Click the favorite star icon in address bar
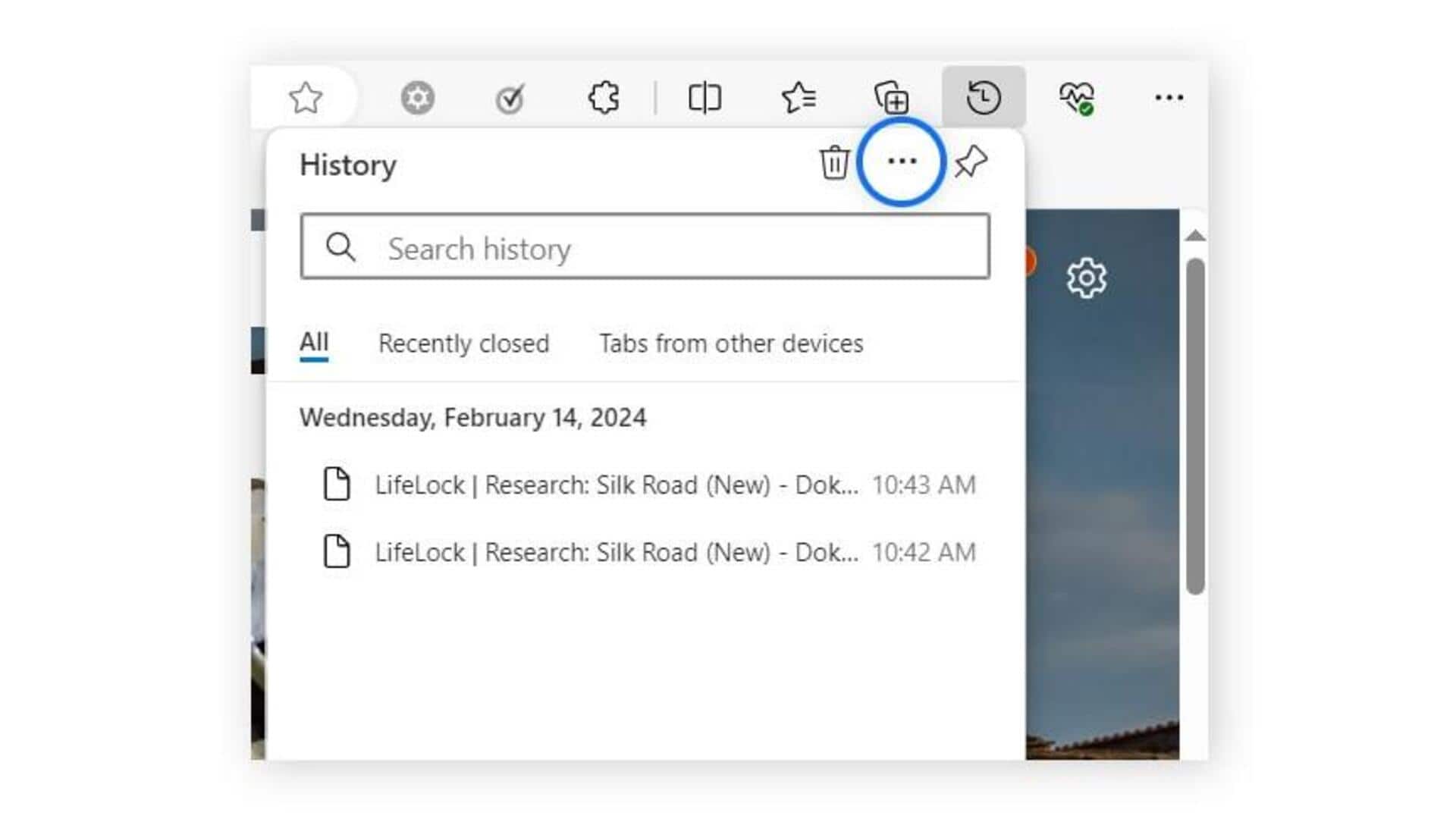The image size is (1456, 819). (306, 98)
